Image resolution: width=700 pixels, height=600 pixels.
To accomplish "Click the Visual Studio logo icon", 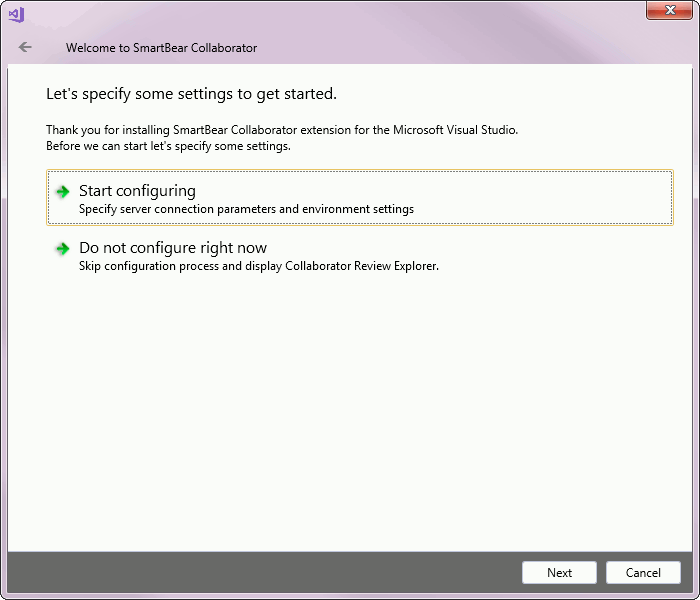I will click(16, 15).
